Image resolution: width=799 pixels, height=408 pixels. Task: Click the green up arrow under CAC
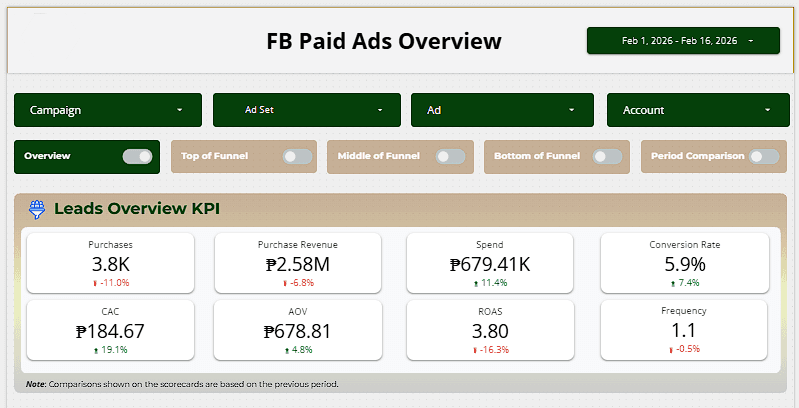click(x=96, y=350)
